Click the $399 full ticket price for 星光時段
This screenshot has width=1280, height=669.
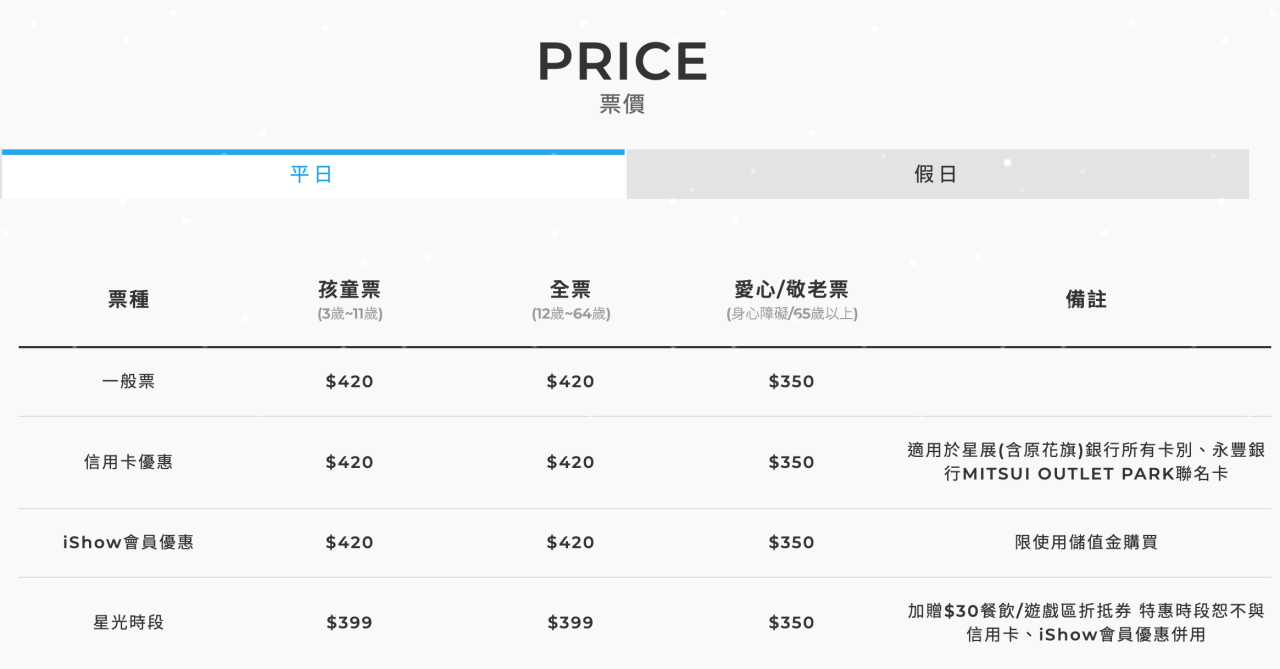point(571,622)
